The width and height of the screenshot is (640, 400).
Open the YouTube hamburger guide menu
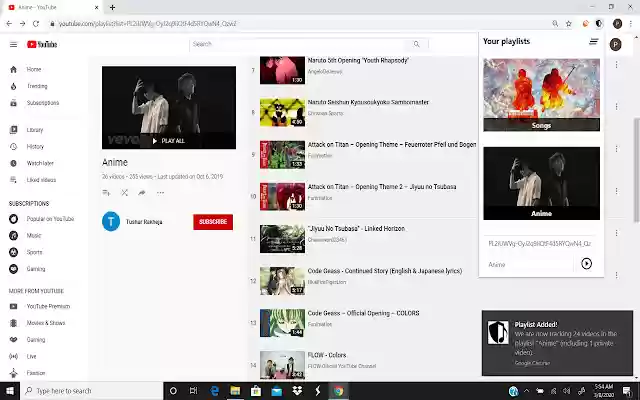pos(13,44)
